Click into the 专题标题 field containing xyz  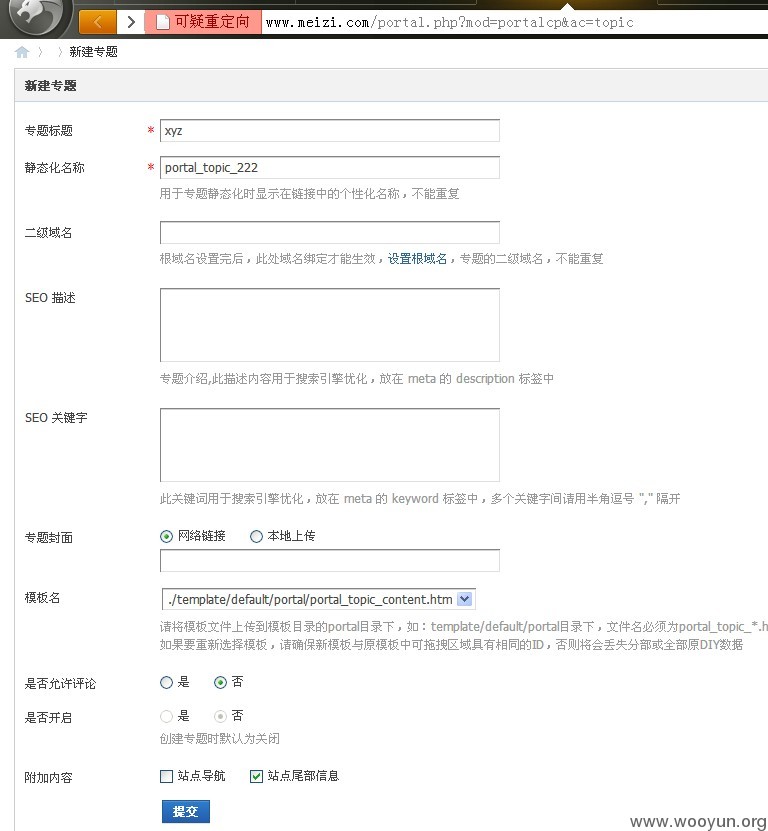click(330, 130)
